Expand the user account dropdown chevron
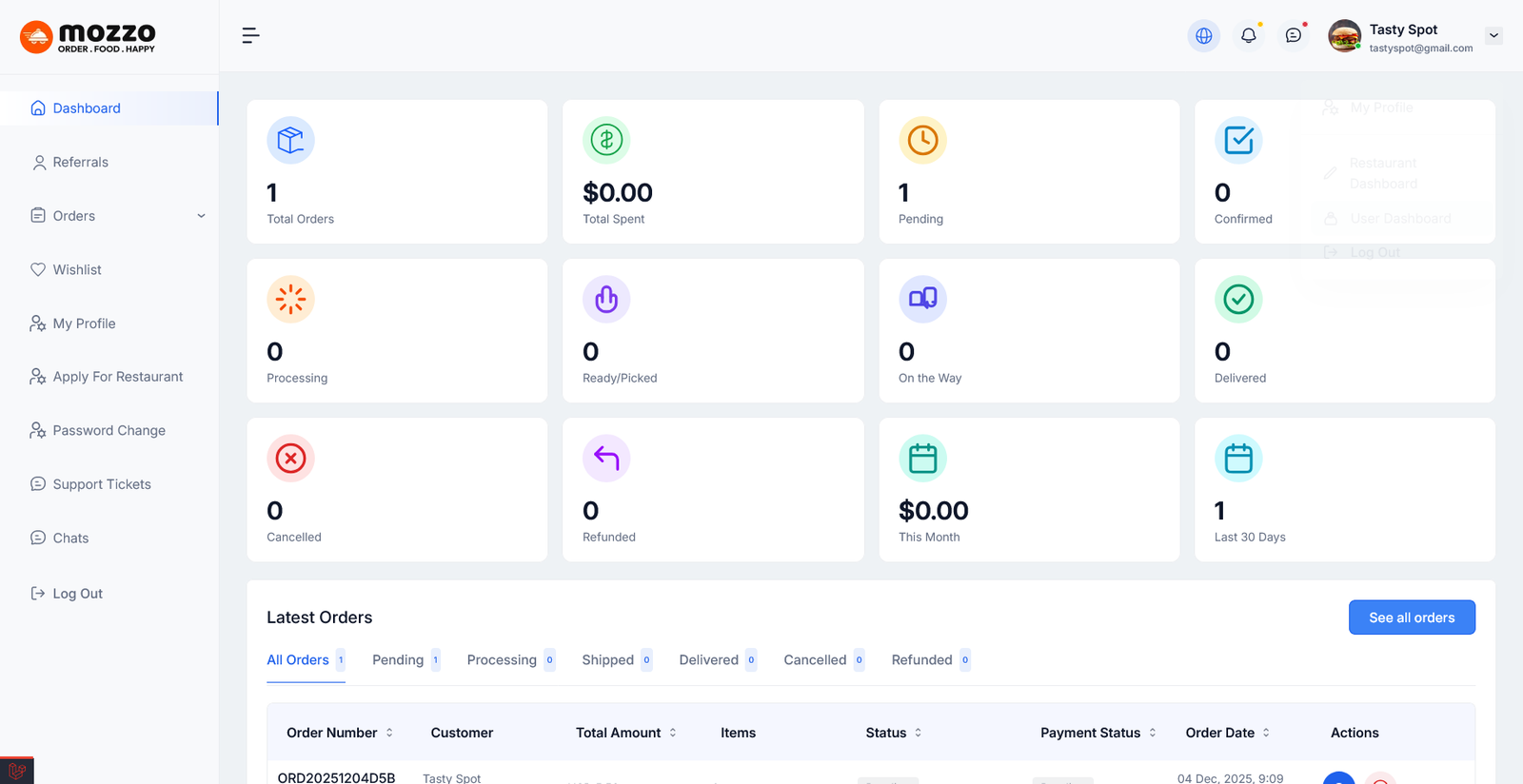 [x=1493, y=36]
